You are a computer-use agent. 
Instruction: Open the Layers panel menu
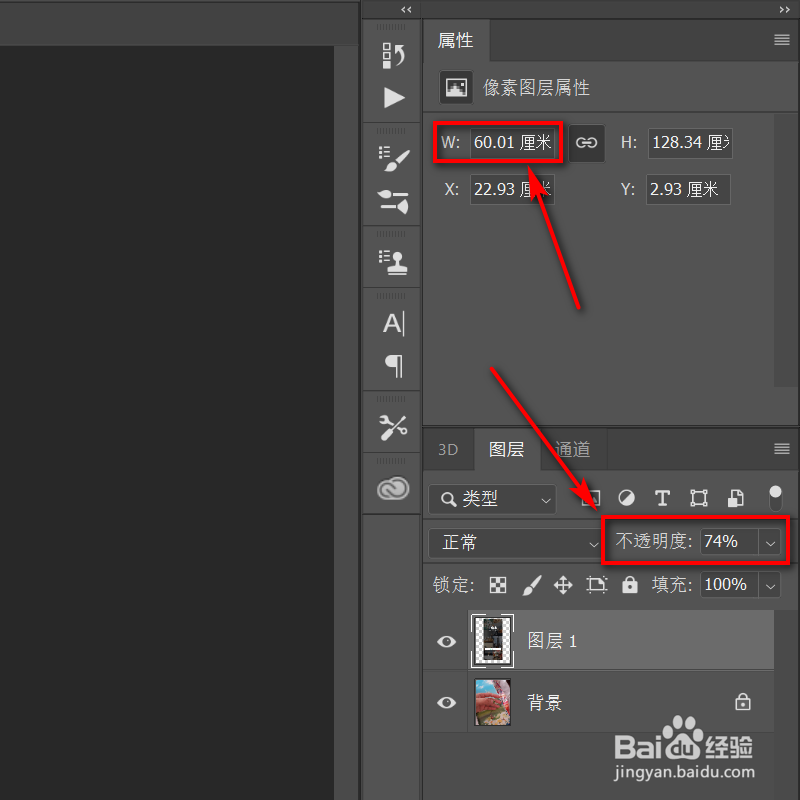[x=781, y=449]
